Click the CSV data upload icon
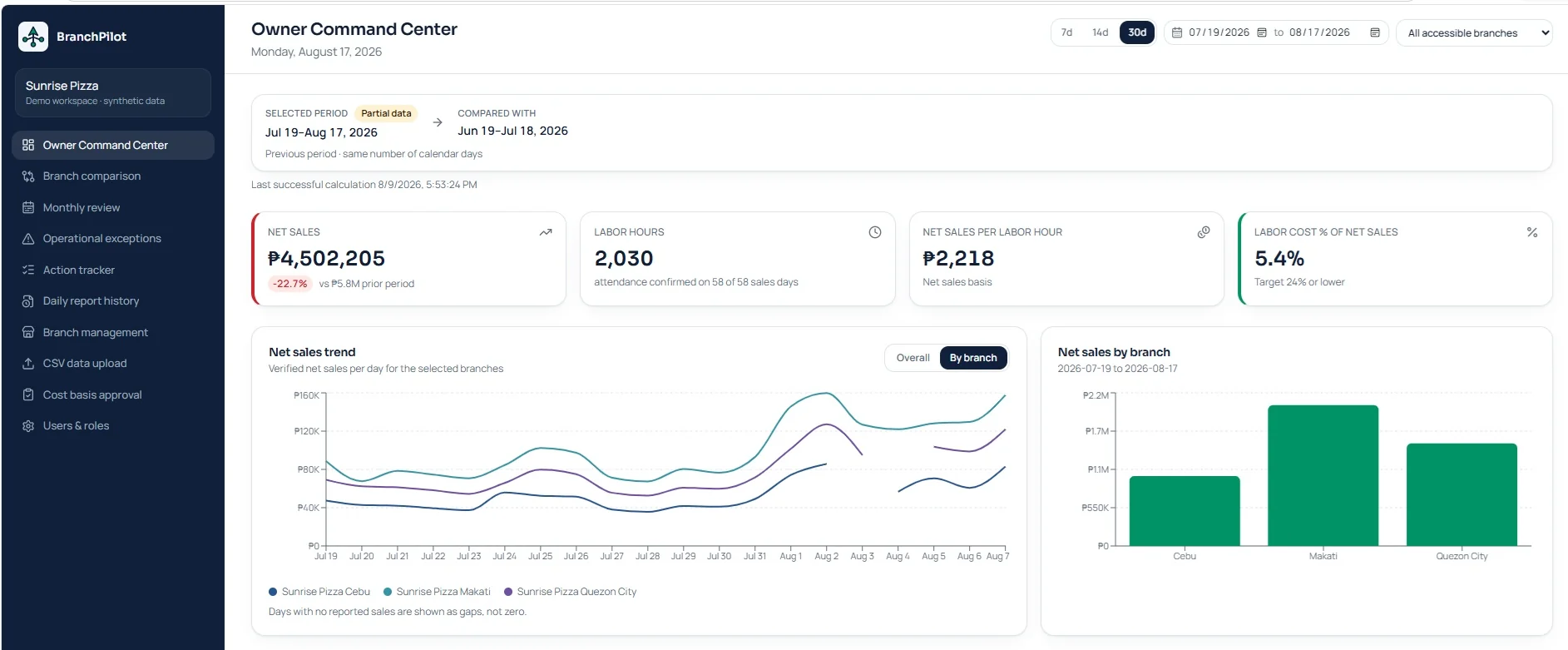1568x650 pixels. tap(28, 364)
